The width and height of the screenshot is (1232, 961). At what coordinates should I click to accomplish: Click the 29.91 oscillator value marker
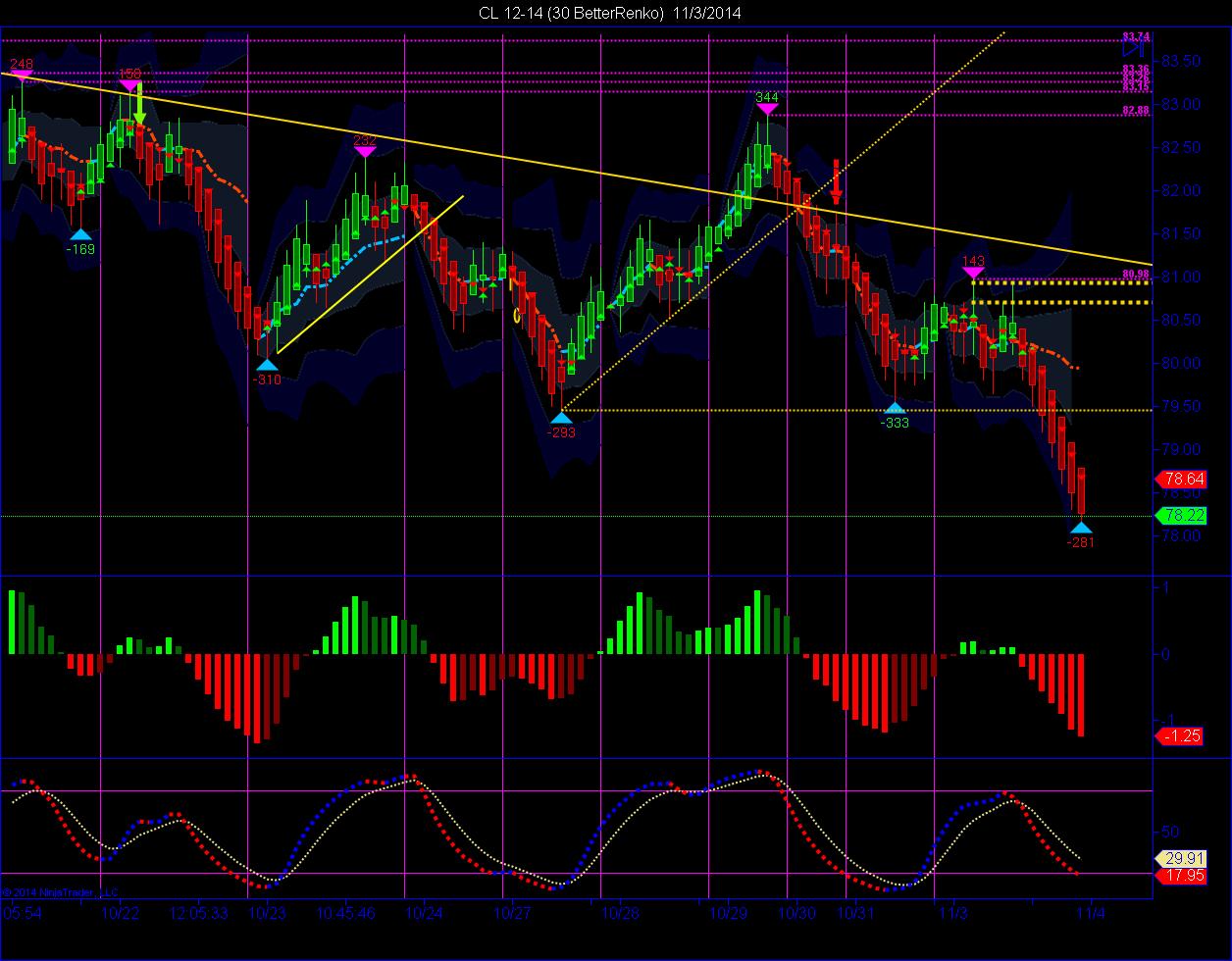pos(1180,858)
